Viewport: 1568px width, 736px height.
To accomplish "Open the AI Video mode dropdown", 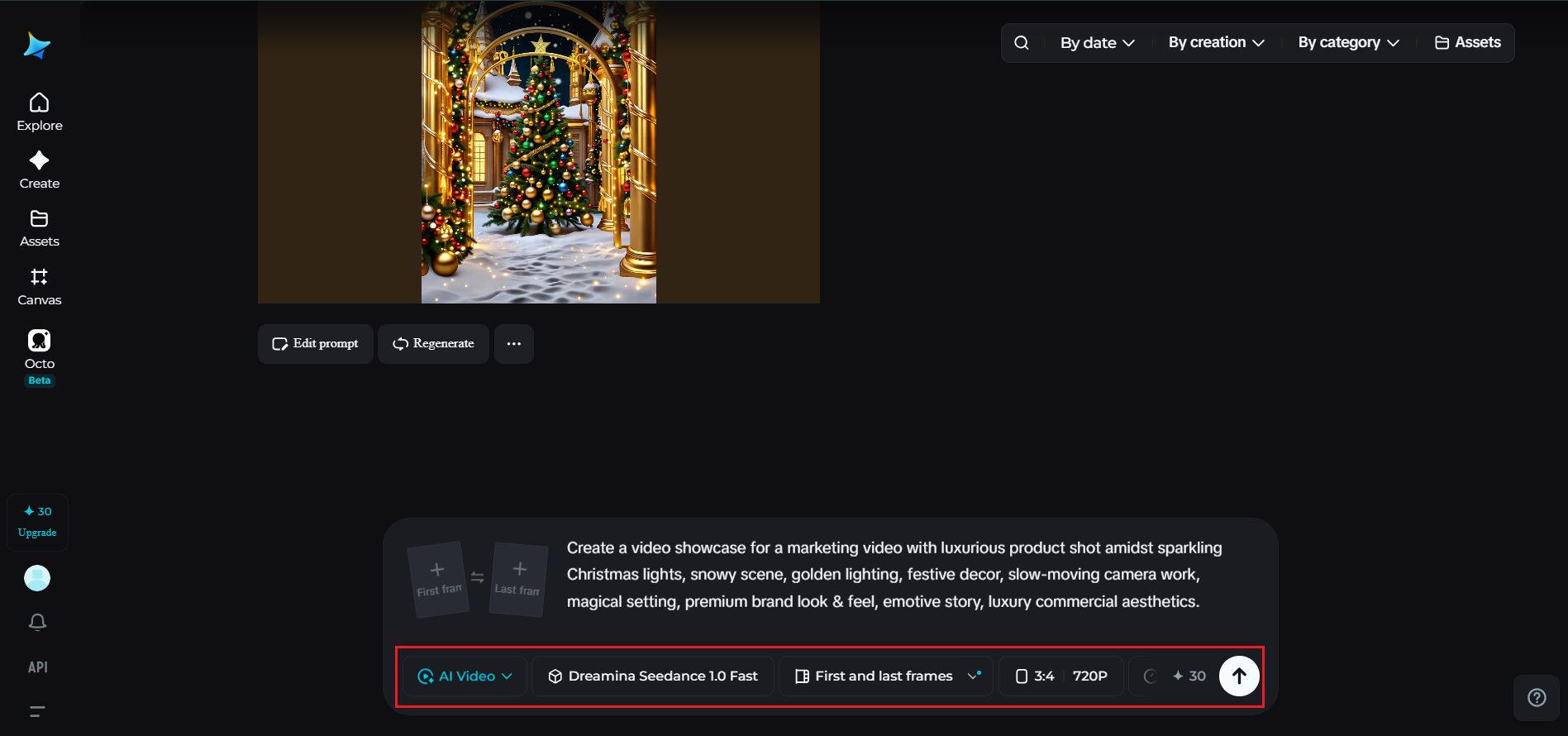I will pos(465,676).
